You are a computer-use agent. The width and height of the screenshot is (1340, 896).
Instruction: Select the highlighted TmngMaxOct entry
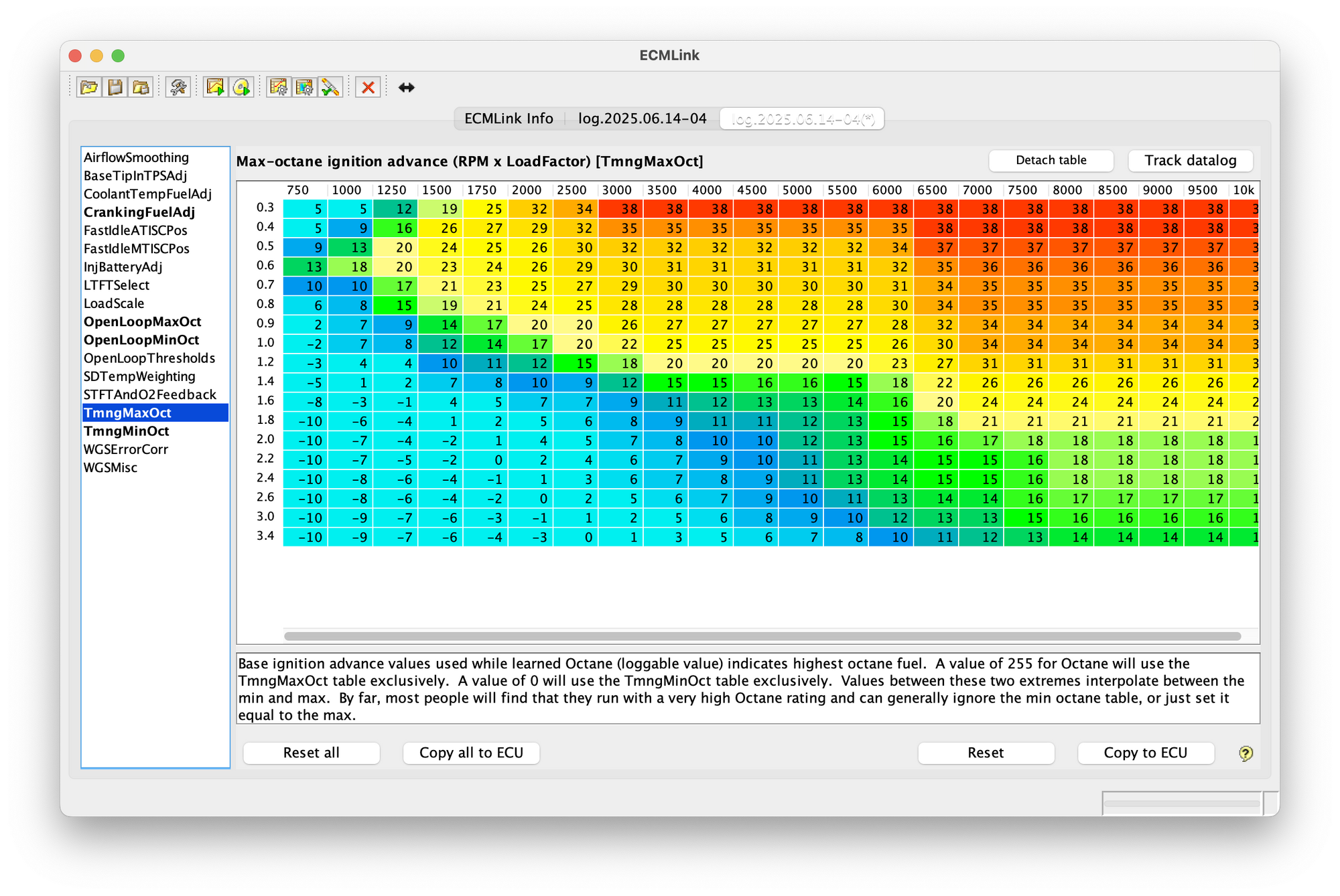click(x=155, y=413)
